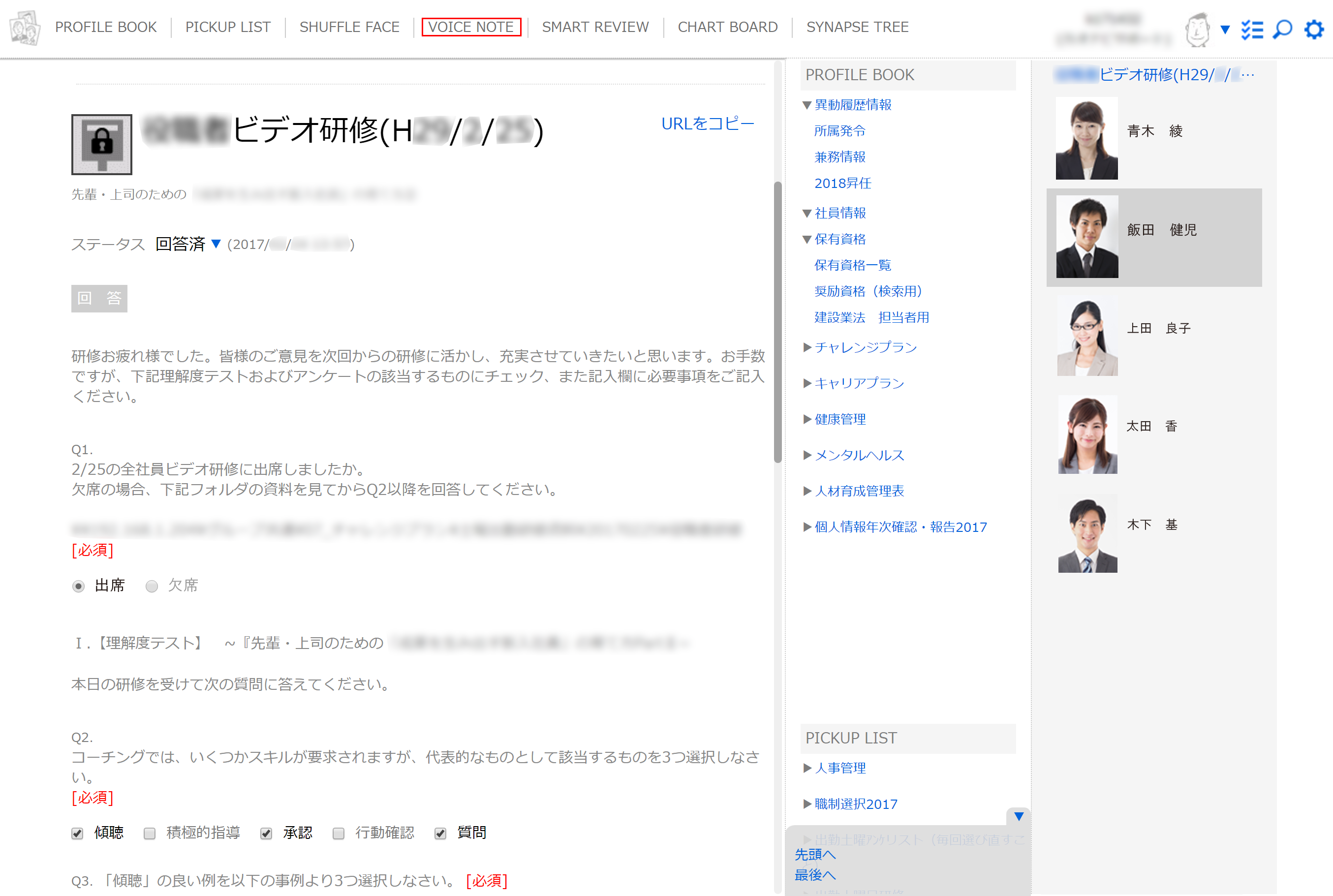Screen dimensions: 1333x896
Task: Open the PROFILE BOOK menu
Action: click(x=106, y=27)
